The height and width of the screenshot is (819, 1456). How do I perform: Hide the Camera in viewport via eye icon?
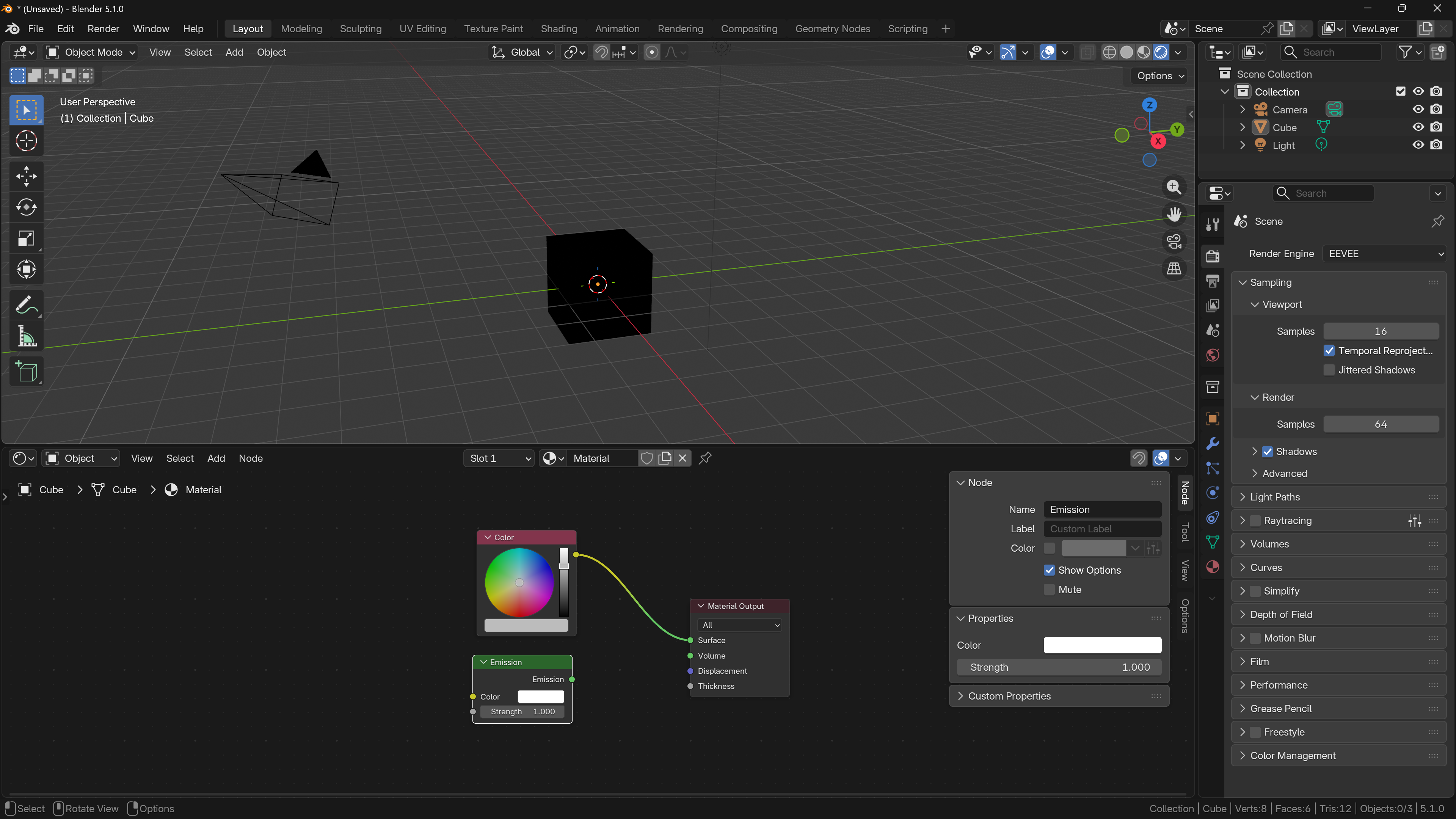pos(1418,110)
